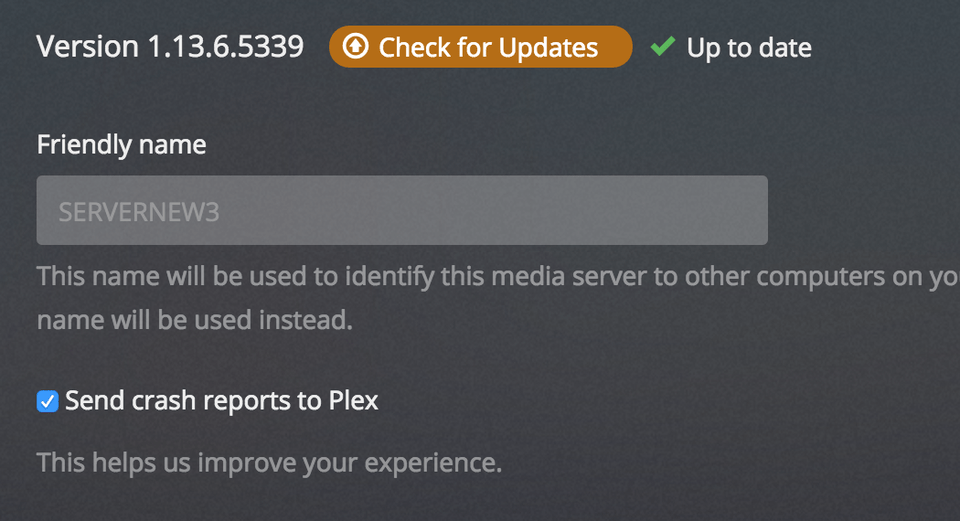
Task: Click the Send crash reports to Plex label
Action: pos(221,402)
